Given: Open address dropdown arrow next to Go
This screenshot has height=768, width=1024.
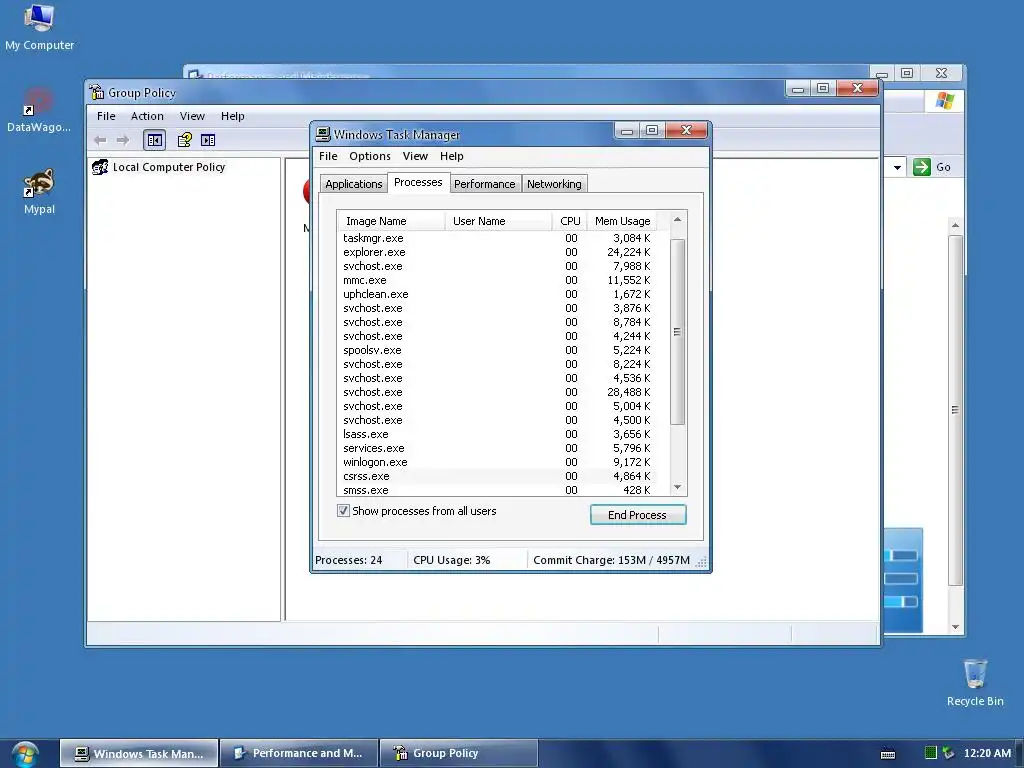Looking at the screenshot, I should click(x=897, y=167).
